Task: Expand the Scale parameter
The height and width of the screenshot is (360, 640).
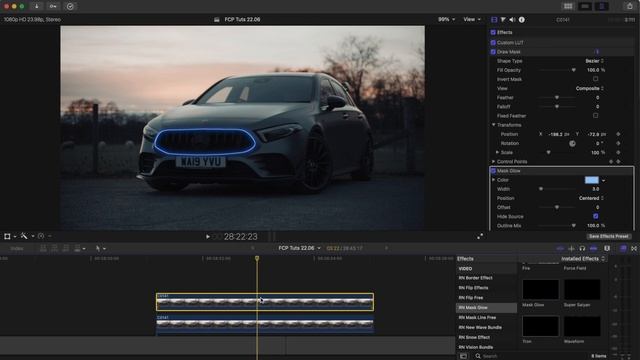Action: click(x=497, y=152)
